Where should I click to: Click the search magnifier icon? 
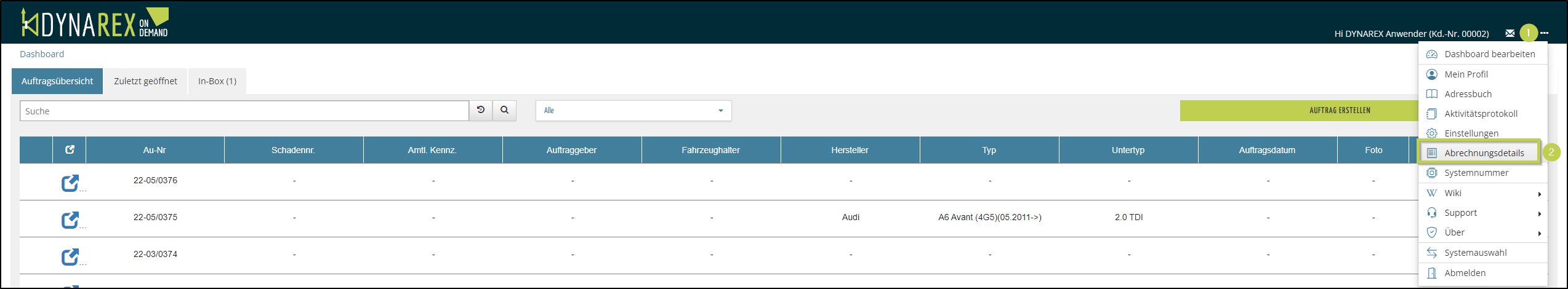coord(504,111)
